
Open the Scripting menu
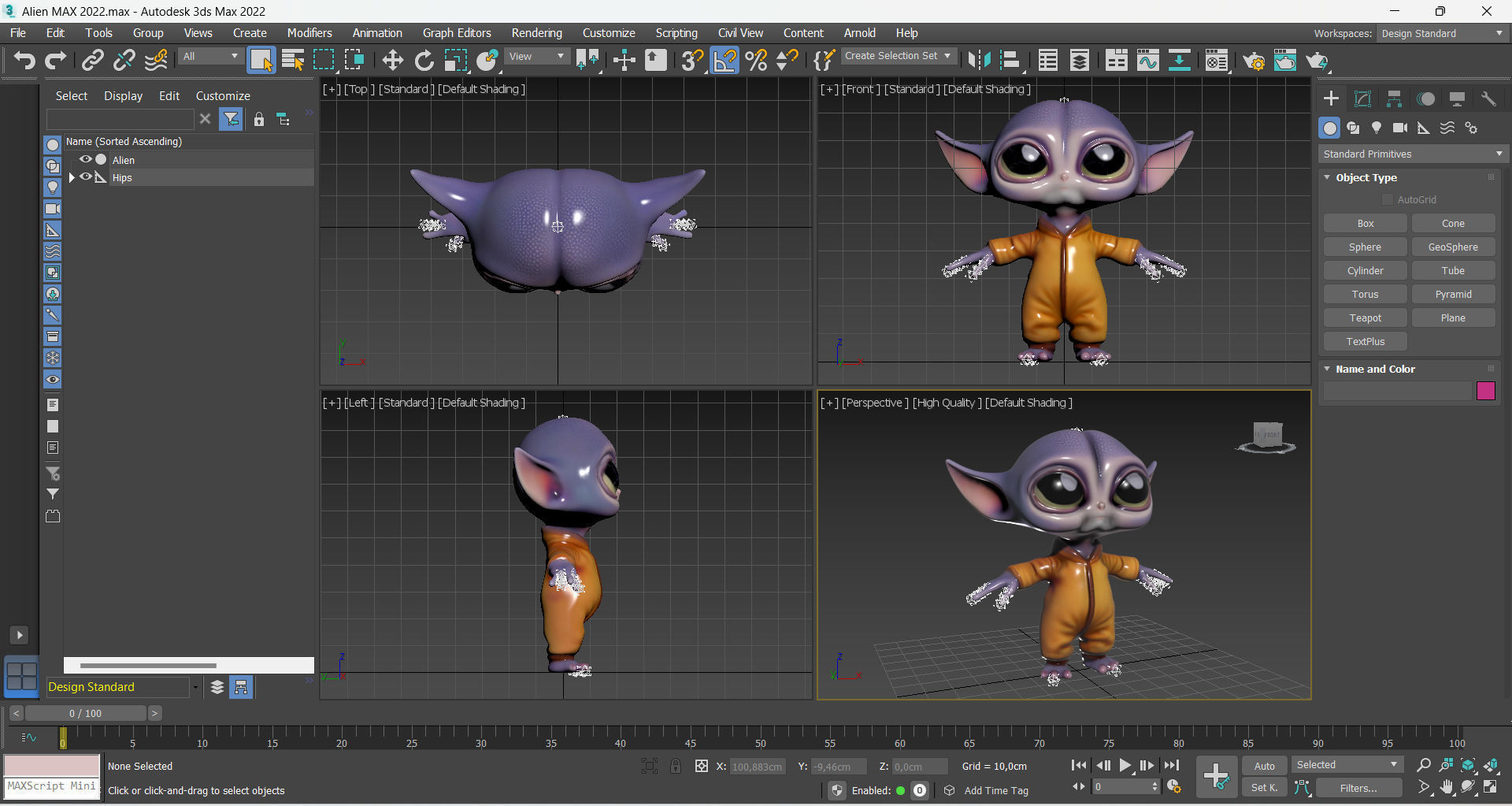[676, 32]
